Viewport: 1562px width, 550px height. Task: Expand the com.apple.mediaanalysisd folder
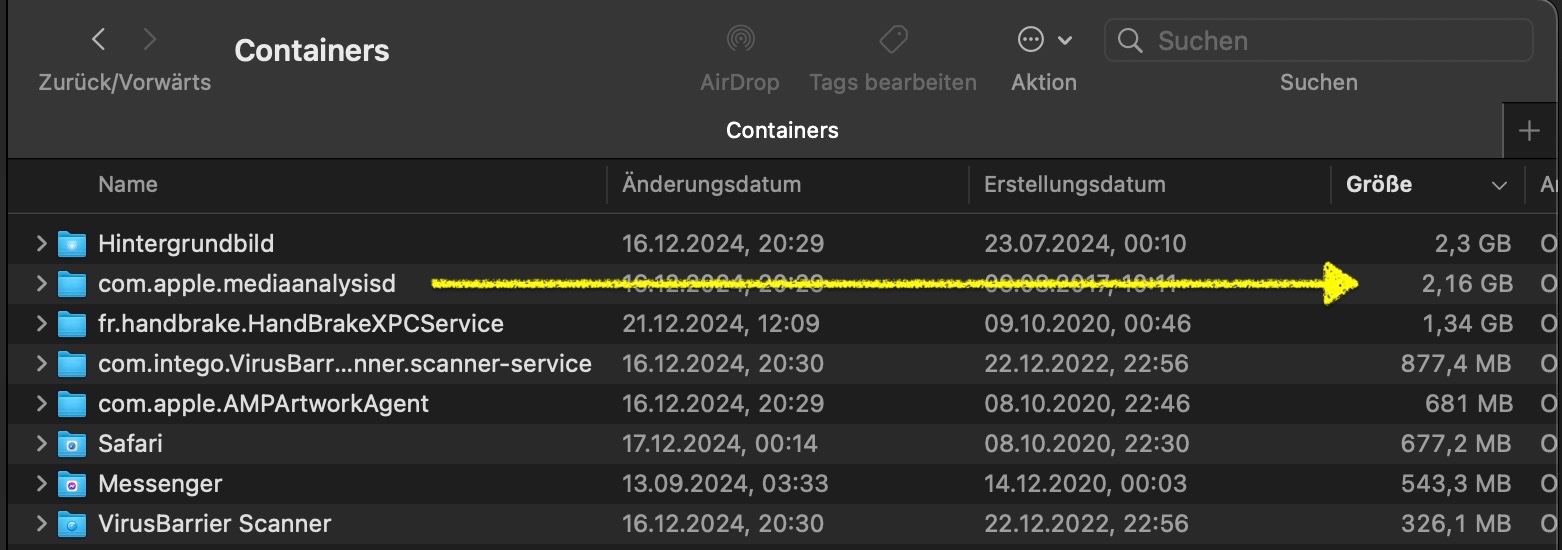click(41, 284)
